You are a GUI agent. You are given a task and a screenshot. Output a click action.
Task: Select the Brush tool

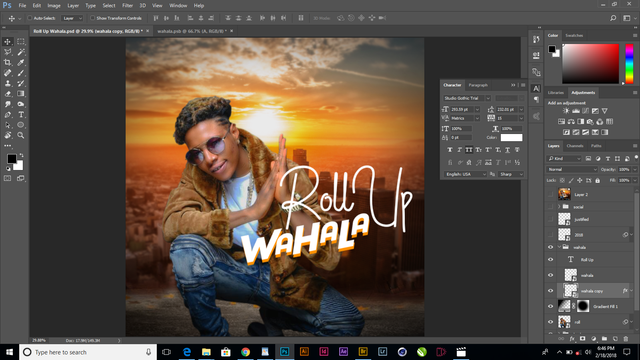coord(21,73)
